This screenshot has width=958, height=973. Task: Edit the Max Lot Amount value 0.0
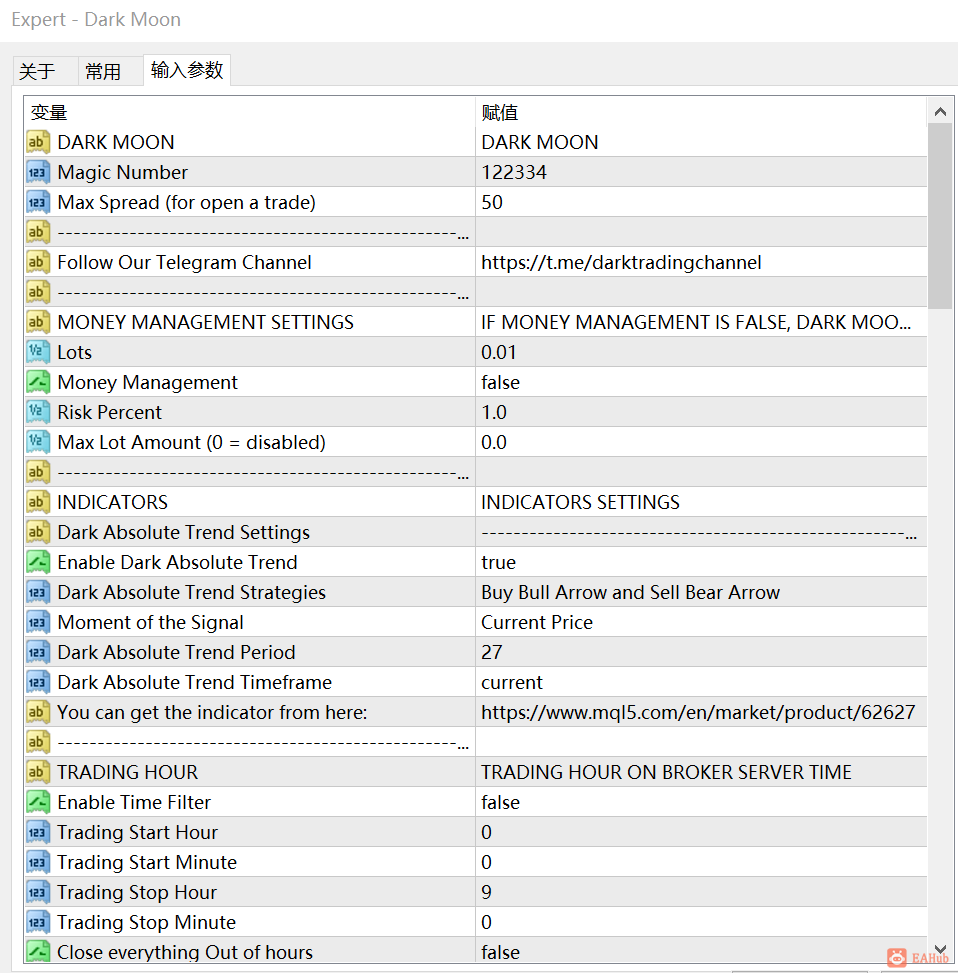(x=701, y=442)
